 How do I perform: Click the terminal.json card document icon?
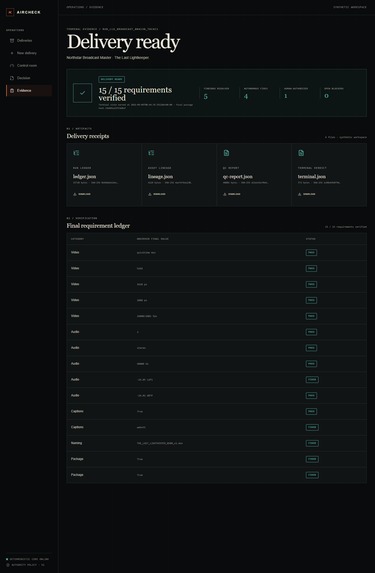(301, 153)
